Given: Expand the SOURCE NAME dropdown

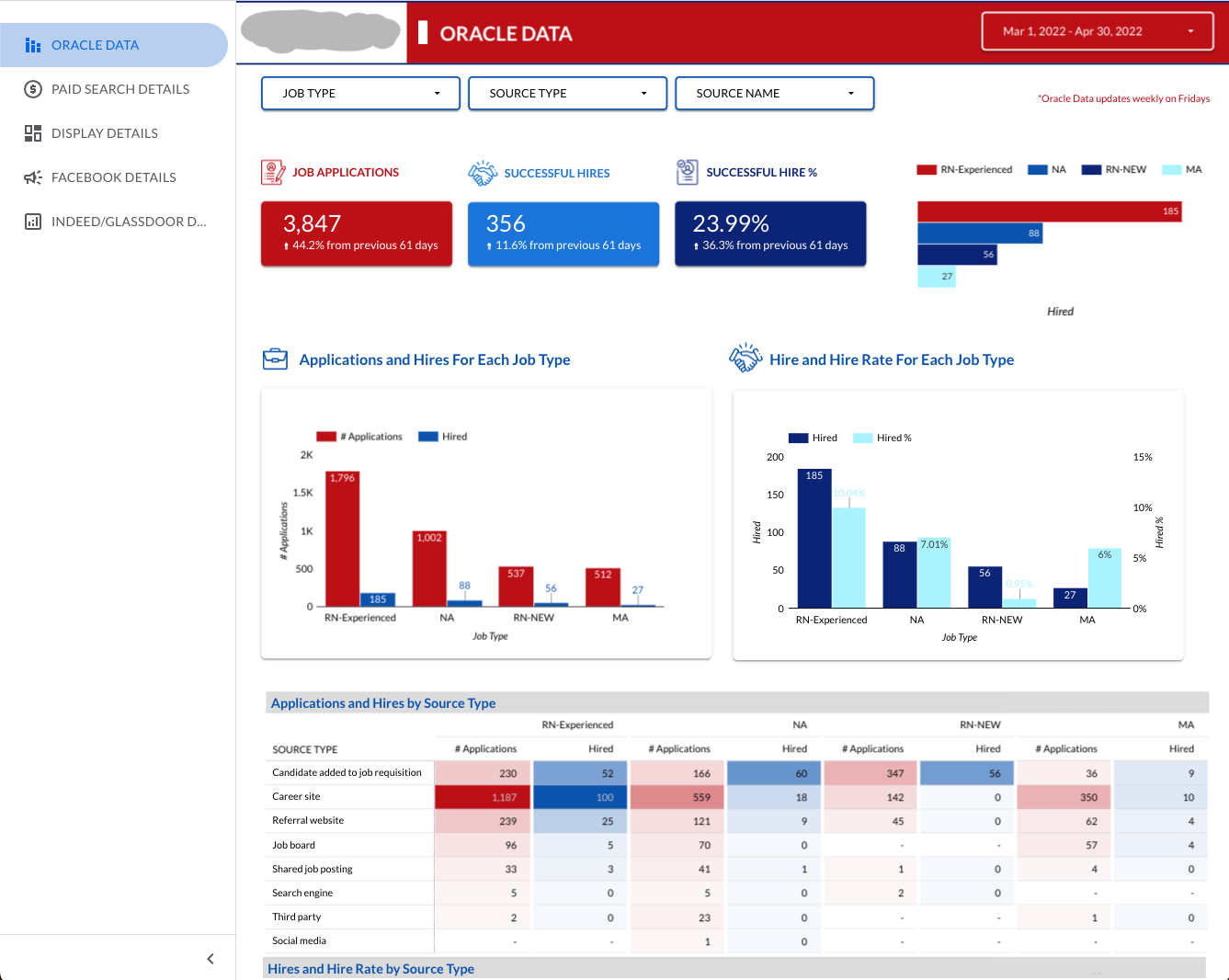Looking at the screenshot, I should tap(774, 93).
